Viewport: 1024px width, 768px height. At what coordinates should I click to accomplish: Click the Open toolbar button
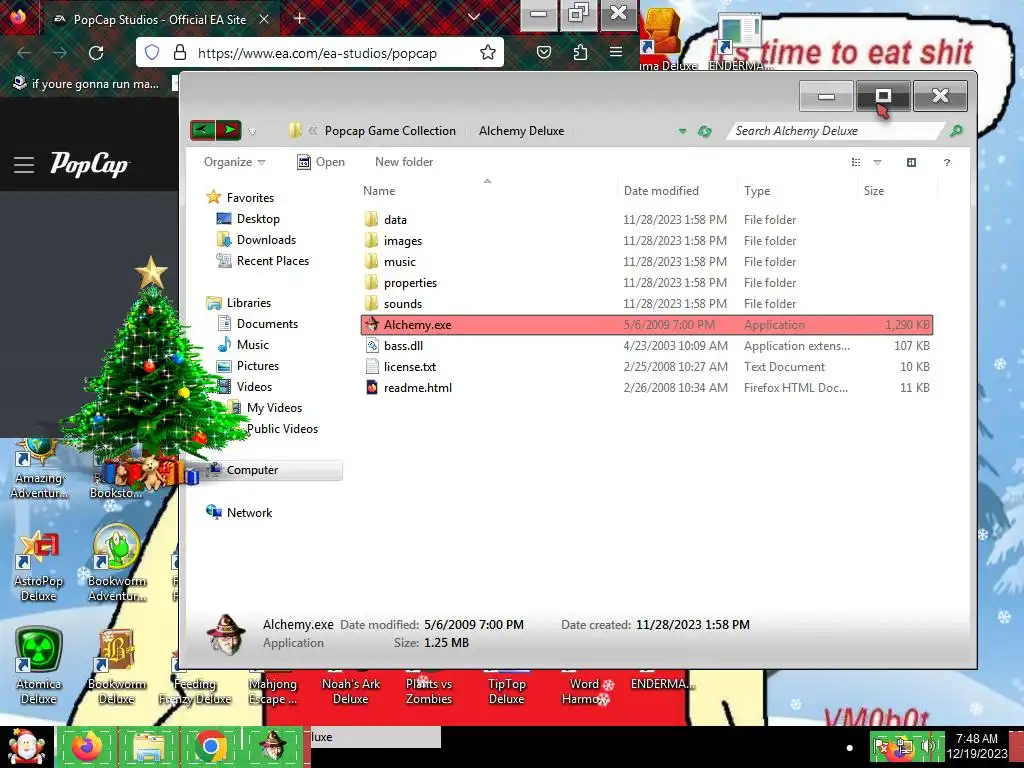pos(321,162)
